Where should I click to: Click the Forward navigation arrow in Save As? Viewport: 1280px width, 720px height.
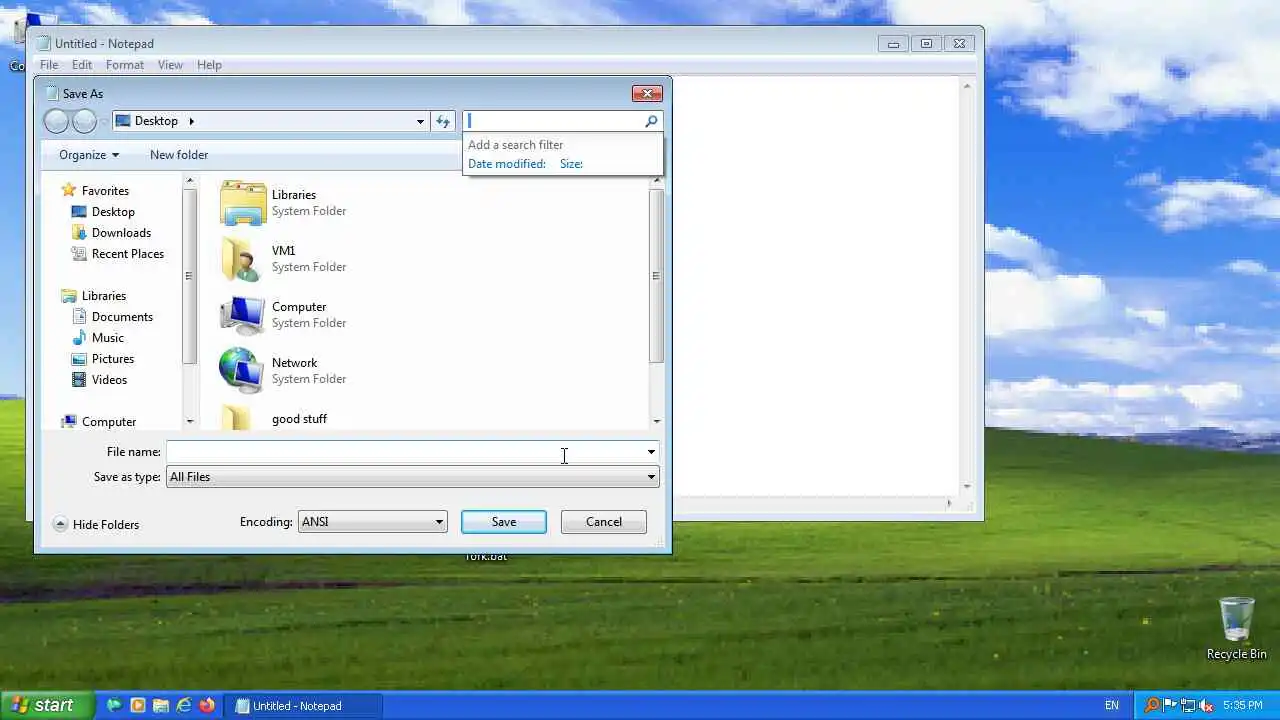(x=85, y=121)
